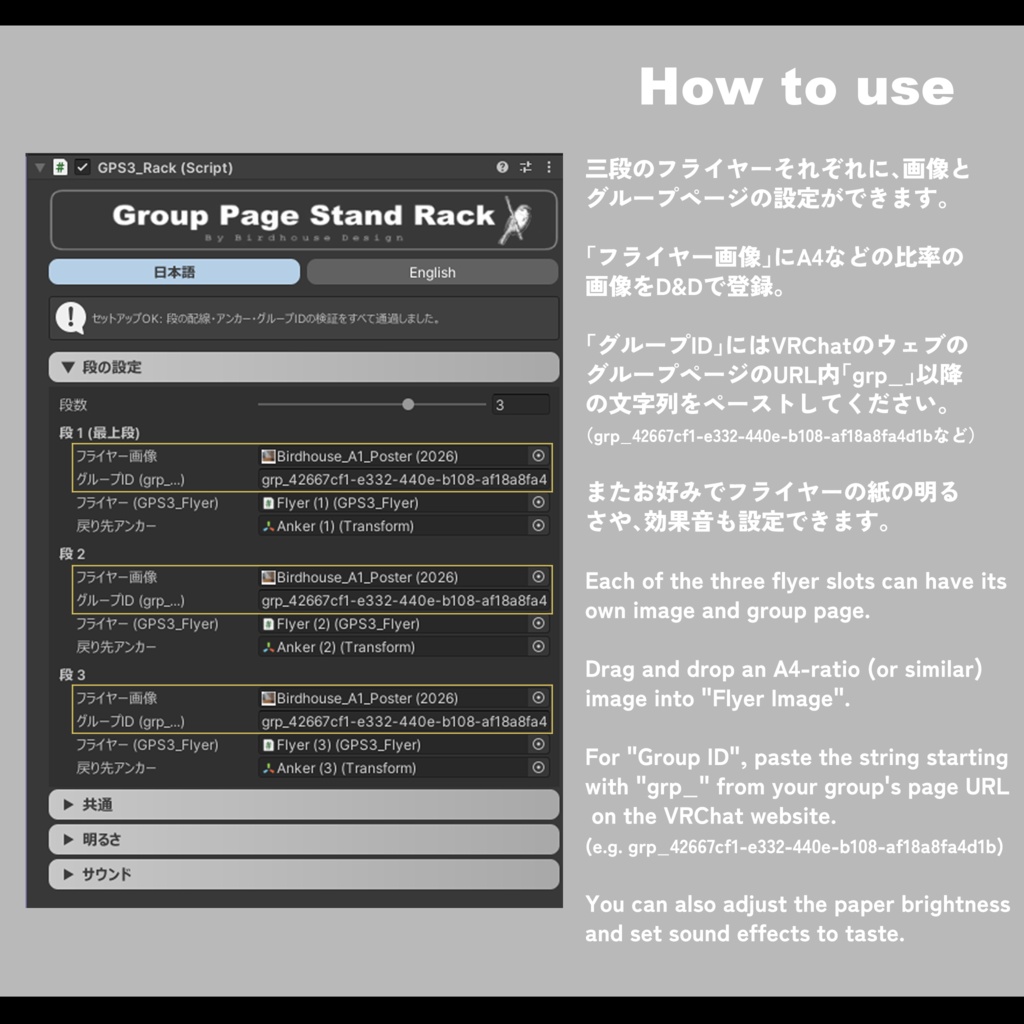Open object picker for 段2 フライヤー画像

click(x=538, y=577)
